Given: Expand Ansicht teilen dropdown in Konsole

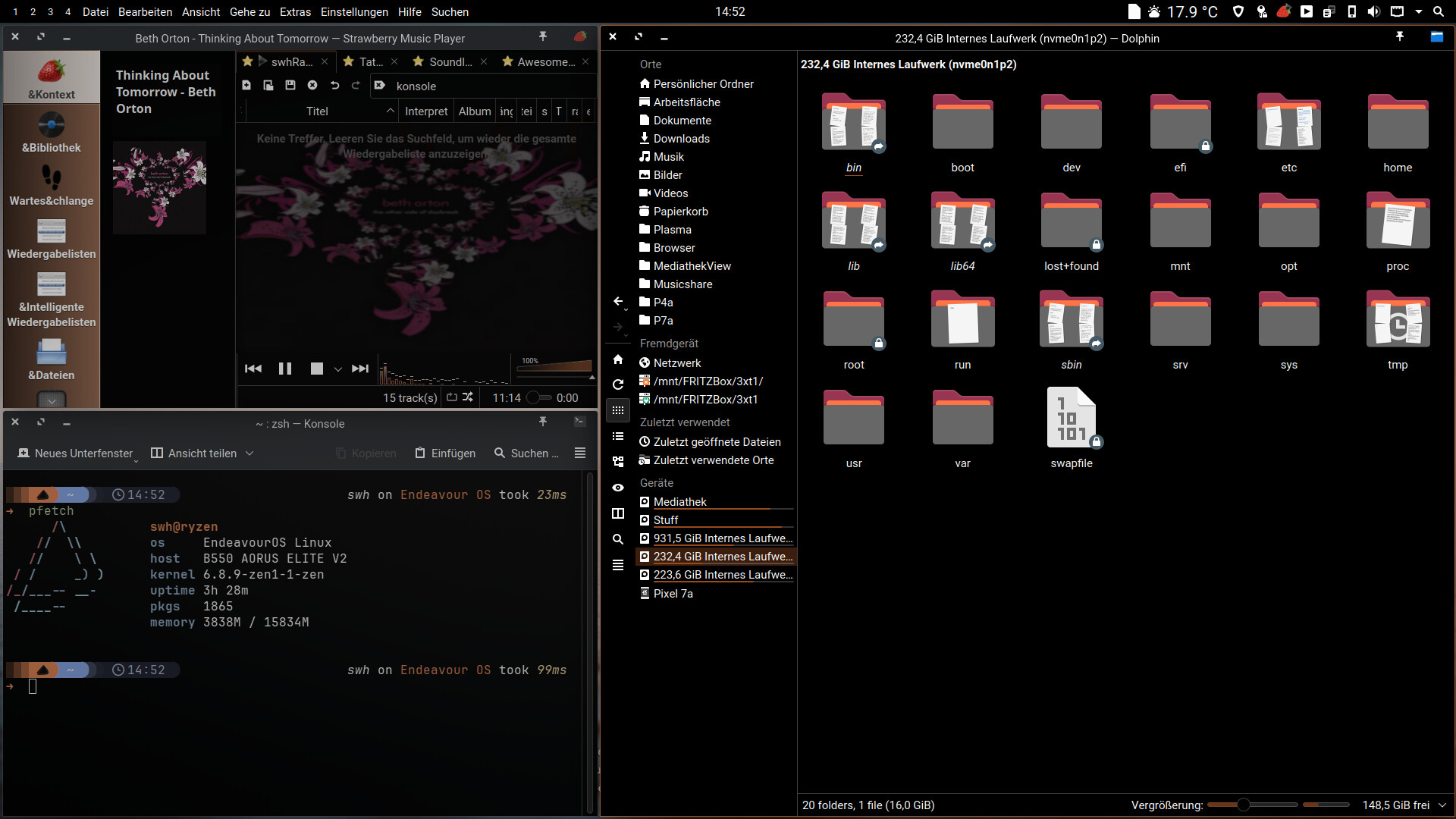Looking at the screenshot, I should pyautogui.click(x=249, y=453).
